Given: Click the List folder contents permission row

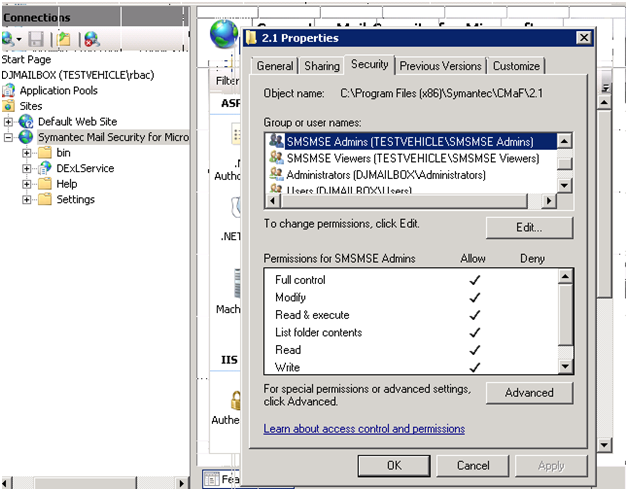Looking at the screenshot, I should 411,332.
